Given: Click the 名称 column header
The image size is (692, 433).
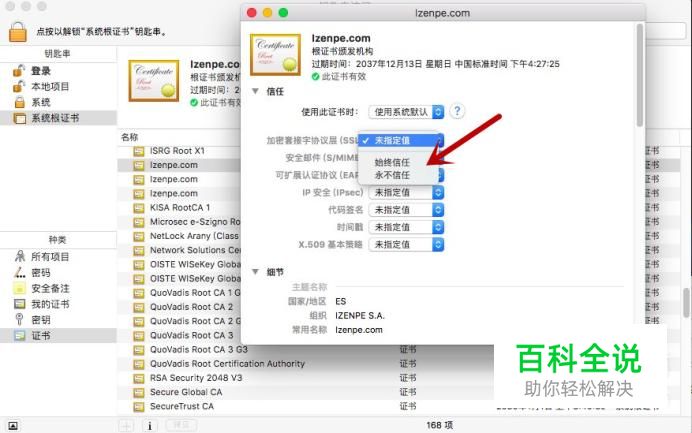Looking at the screenshot, I should point(130,137).
